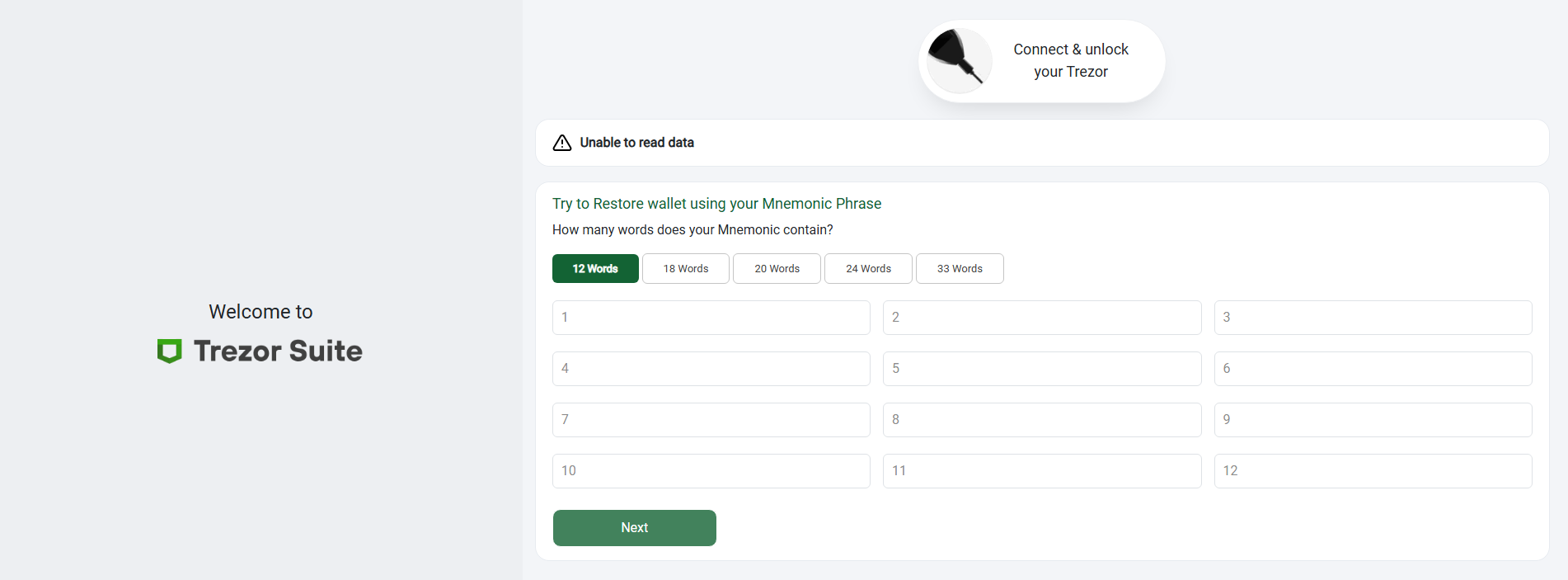Image resolution: width=1568 pixels, height=580 pixels.
Task: Focus mnemonic word field 3
Action: pos(1373,318)
